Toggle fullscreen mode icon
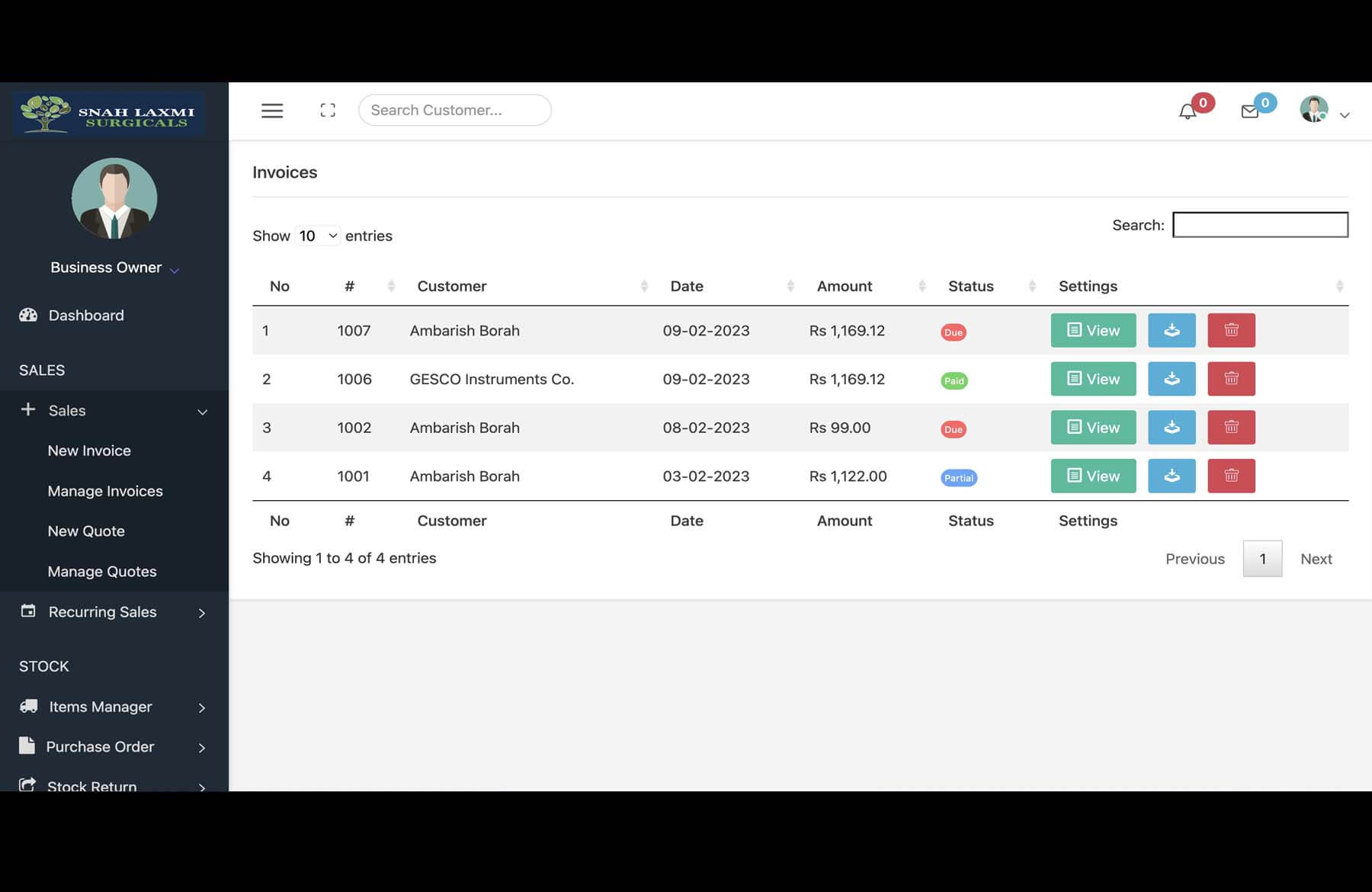Screen dimensions: 1372x892 328,111
